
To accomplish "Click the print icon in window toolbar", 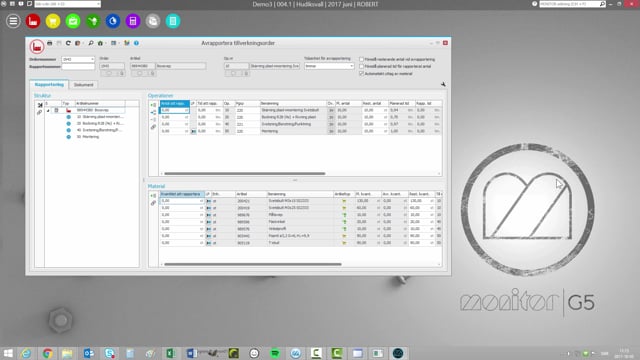I will tap(50, 43).
